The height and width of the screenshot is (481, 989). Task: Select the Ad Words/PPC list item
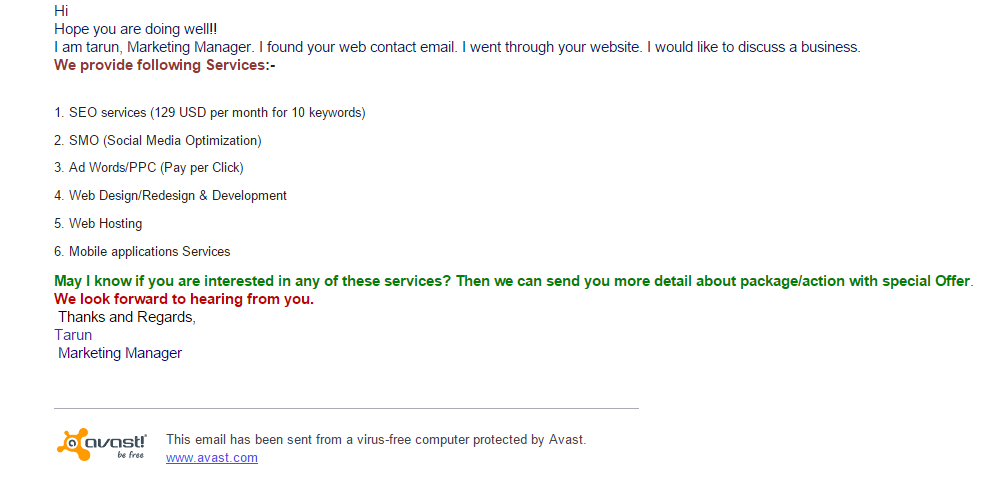coord(149,168)
